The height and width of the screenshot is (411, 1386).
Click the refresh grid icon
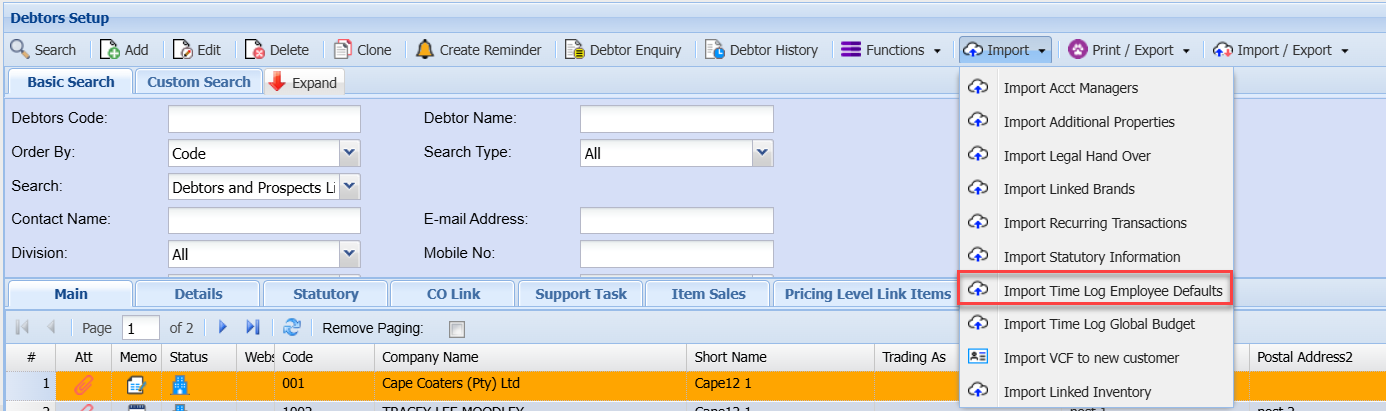[292, 328]
